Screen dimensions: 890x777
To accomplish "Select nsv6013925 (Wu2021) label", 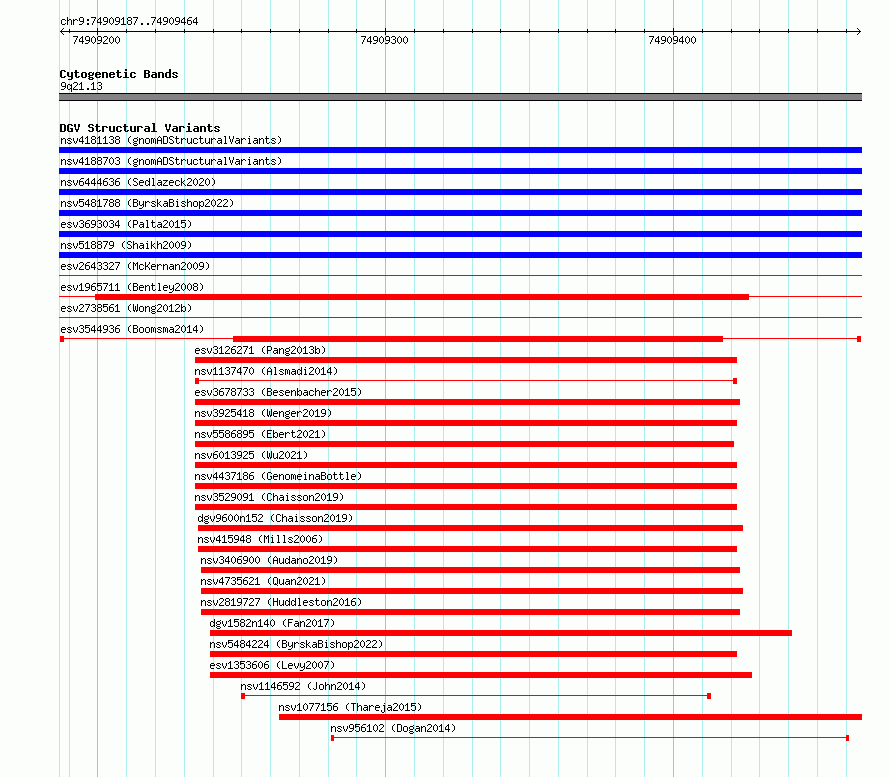I will point(251,455).
